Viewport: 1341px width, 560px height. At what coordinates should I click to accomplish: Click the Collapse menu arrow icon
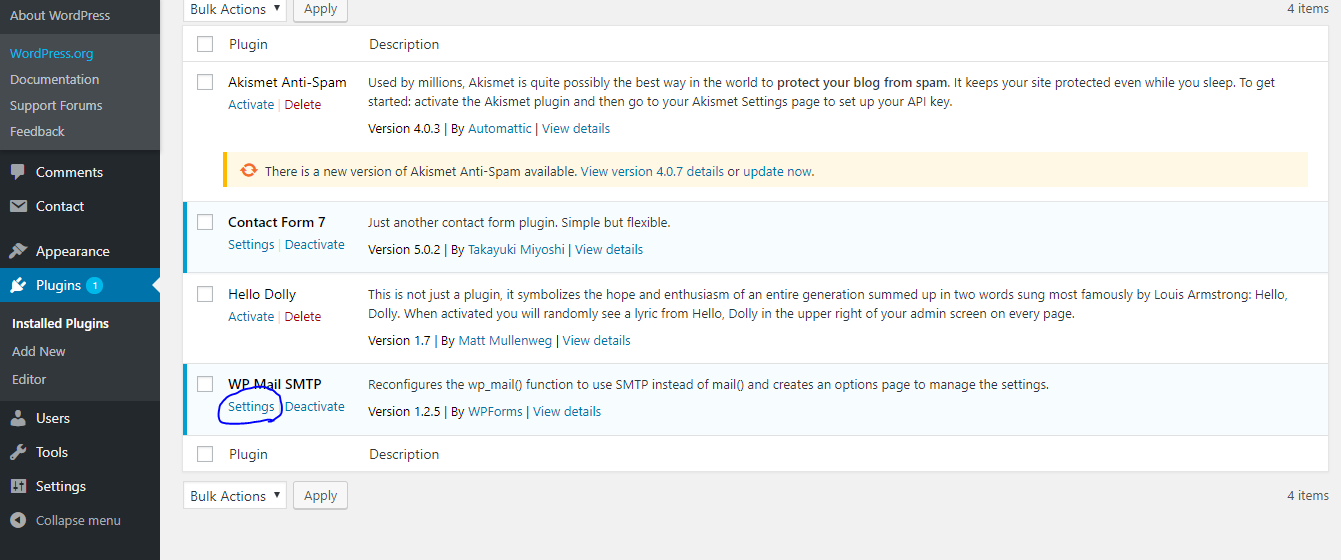(x=18, y=520)
